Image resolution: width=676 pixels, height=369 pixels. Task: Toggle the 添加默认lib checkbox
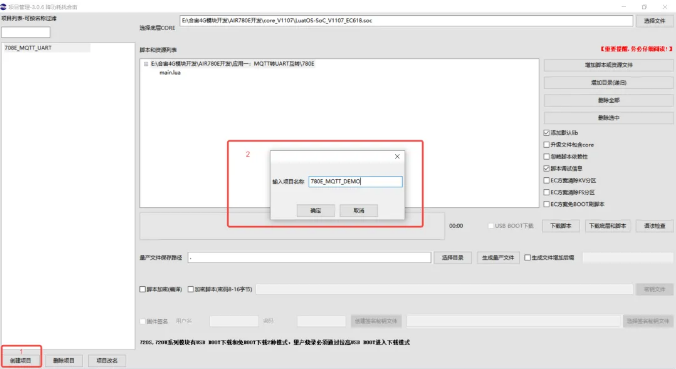(546, 133)
